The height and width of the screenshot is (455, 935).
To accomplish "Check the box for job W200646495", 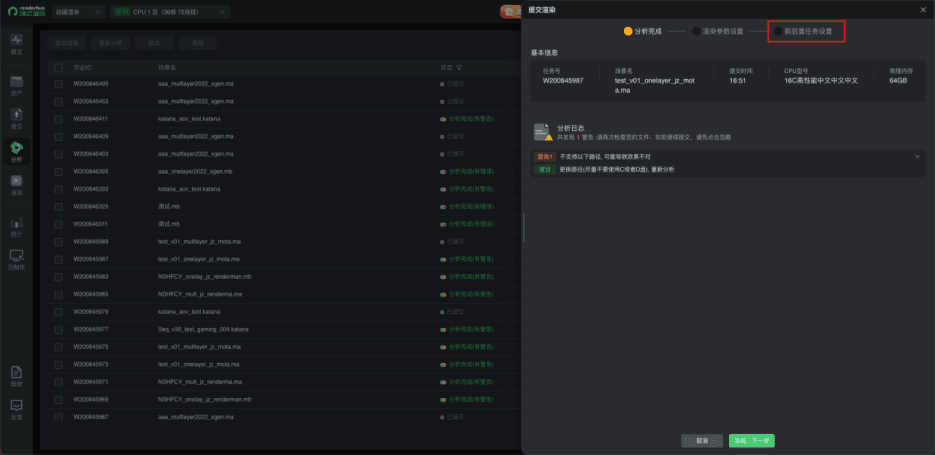I will click(59, 84).
